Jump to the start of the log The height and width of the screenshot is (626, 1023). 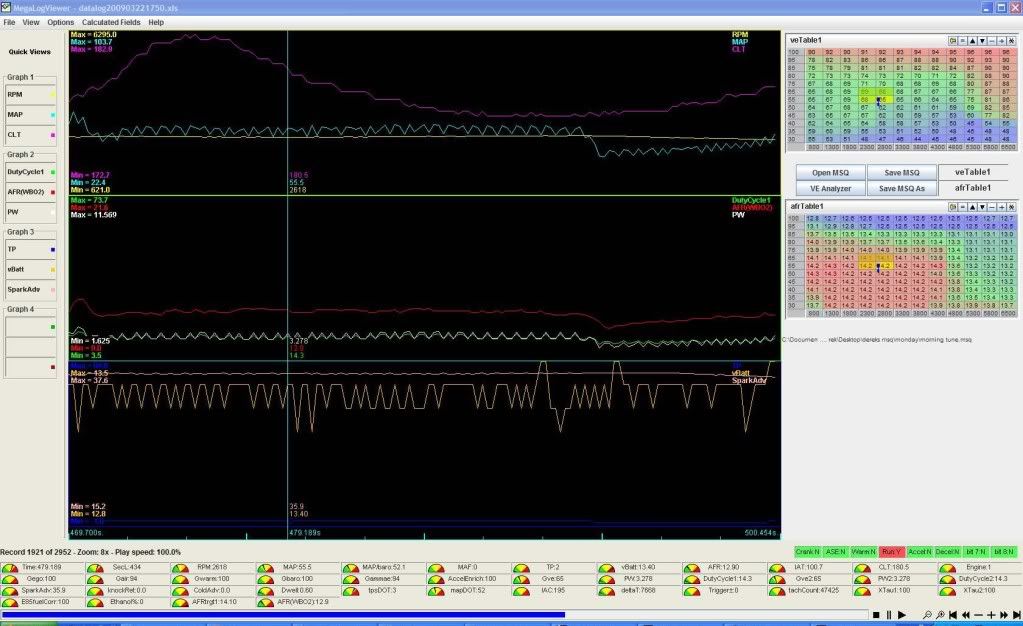(x=953, y=614)
